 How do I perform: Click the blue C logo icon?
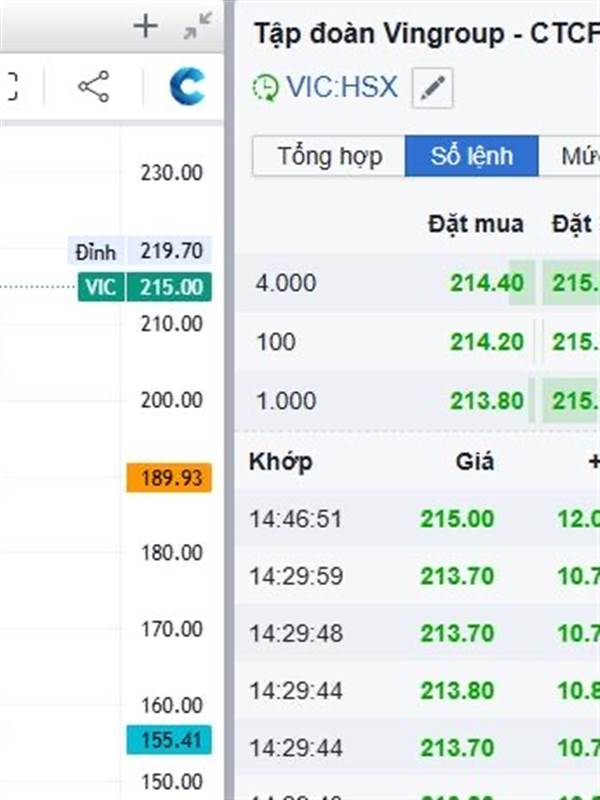pyautogui.click(x=187, y=86)
